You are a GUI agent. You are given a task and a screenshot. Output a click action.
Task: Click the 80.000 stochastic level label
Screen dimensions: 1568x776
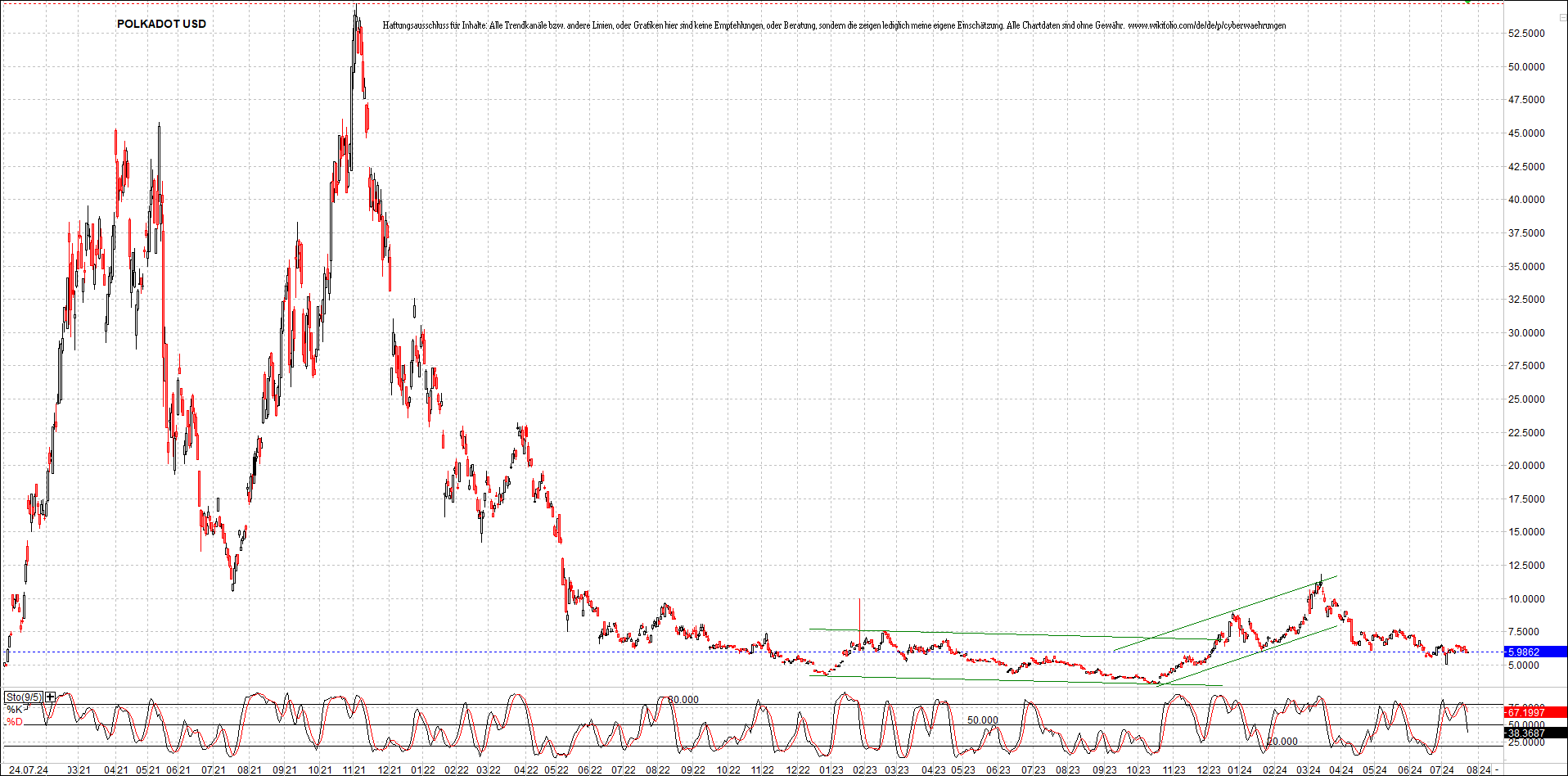pyautogui.click(x=683, y=700)
